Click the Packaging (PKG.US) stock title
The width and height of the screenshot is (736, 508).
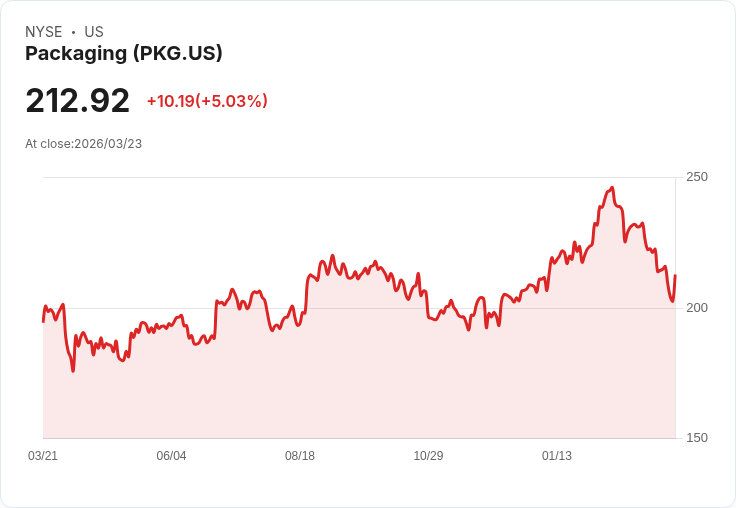click(x=123, y=54)
